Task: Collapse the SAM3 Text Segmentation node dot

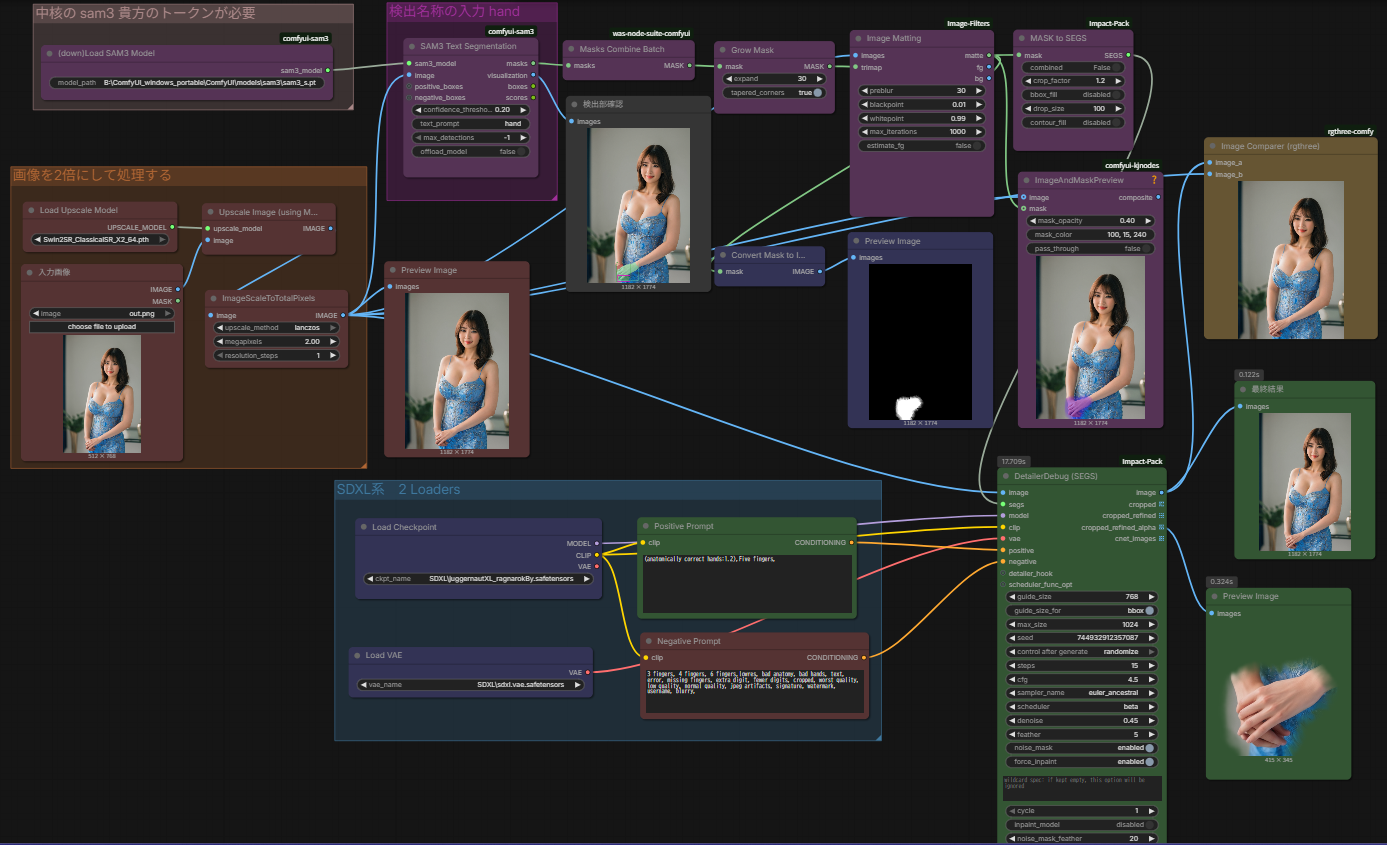Action: tap(411, 46)
